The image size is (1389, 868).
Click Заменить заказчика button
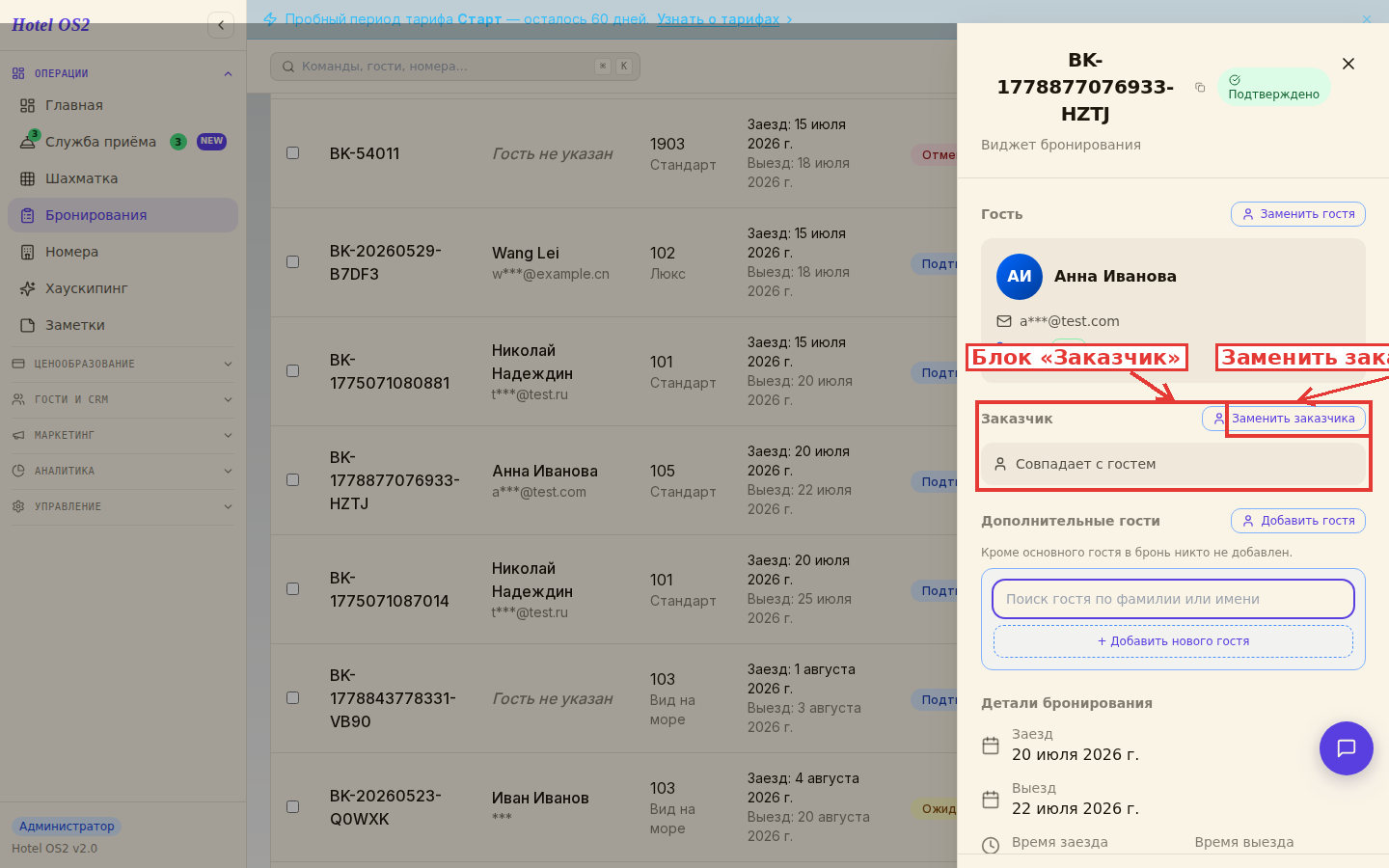(x=1284, y=419)
